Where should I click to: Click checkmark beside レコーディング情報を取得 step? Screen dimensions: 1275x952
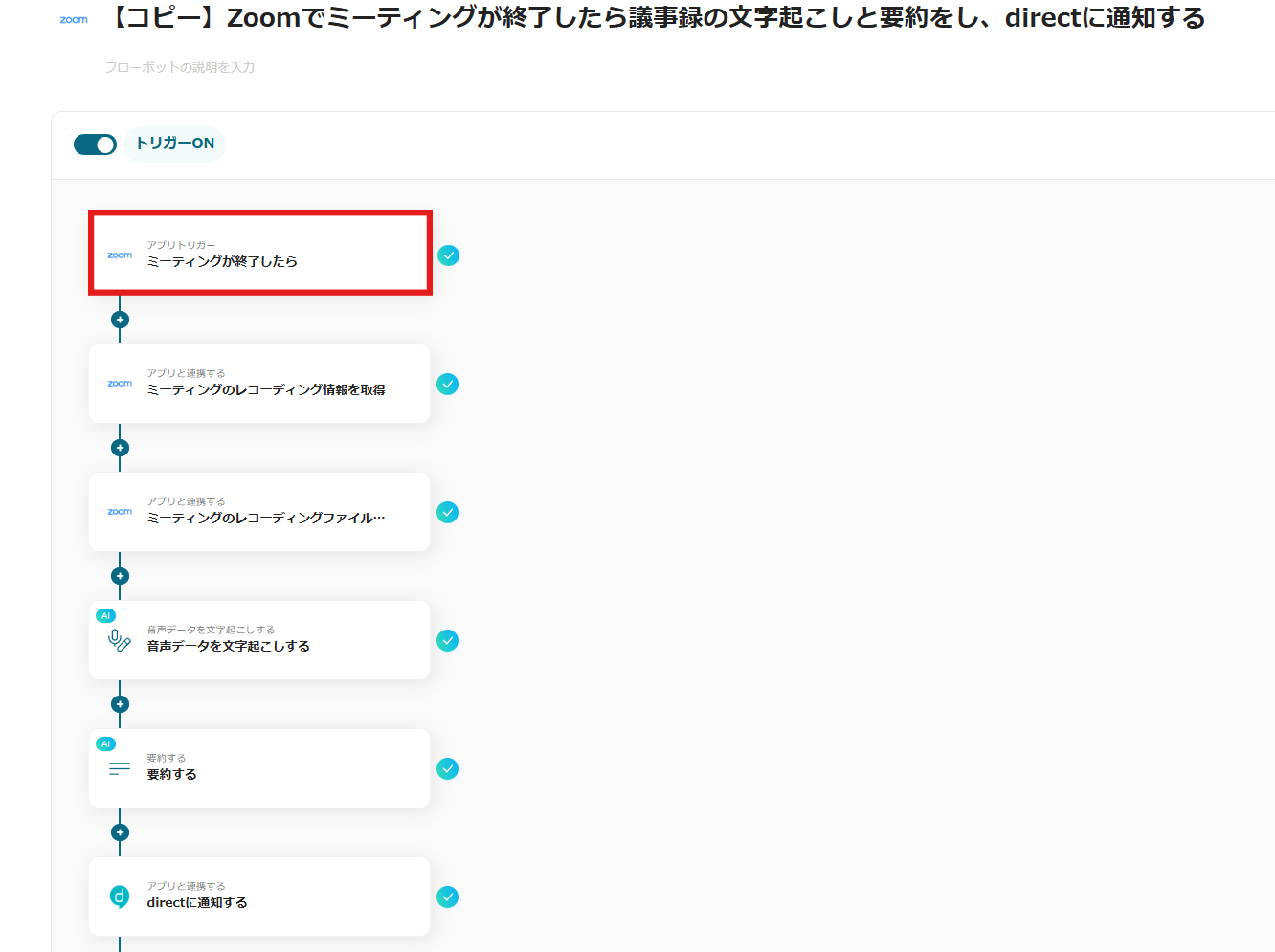point(447,384)
